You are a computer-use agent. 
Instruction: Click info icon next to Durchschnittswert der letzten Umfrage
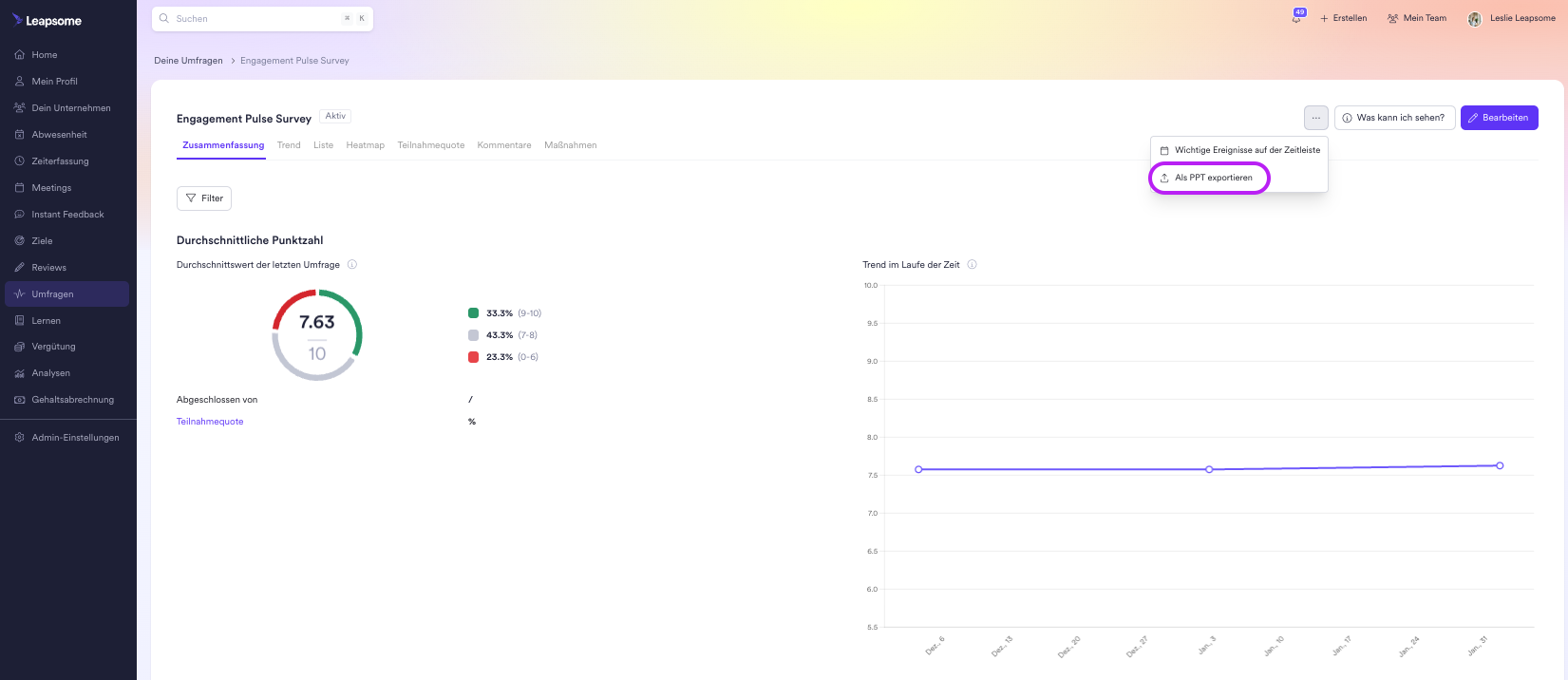coord(352,265)
